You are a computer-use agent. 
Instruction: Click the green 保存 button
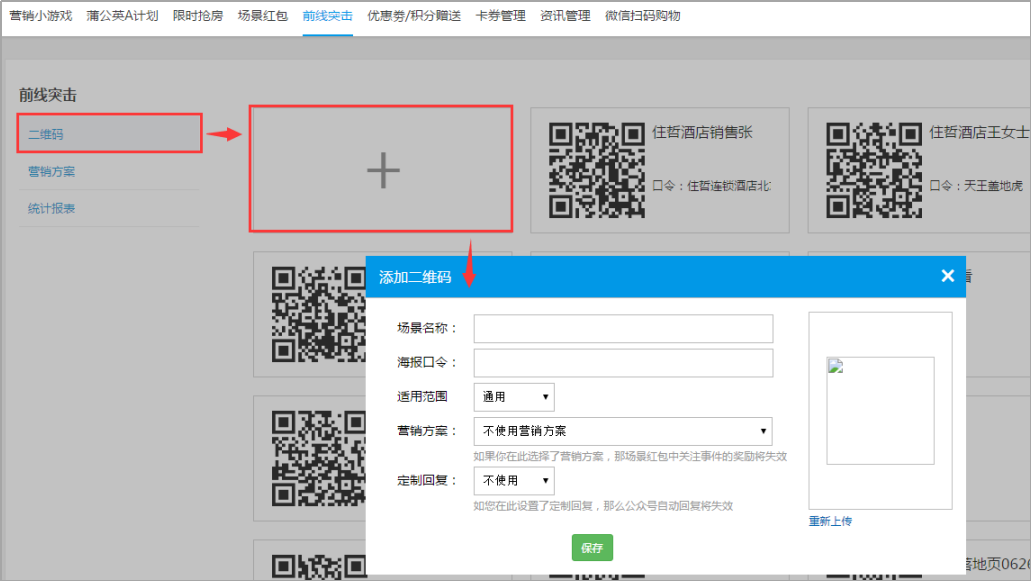point(592,547)
